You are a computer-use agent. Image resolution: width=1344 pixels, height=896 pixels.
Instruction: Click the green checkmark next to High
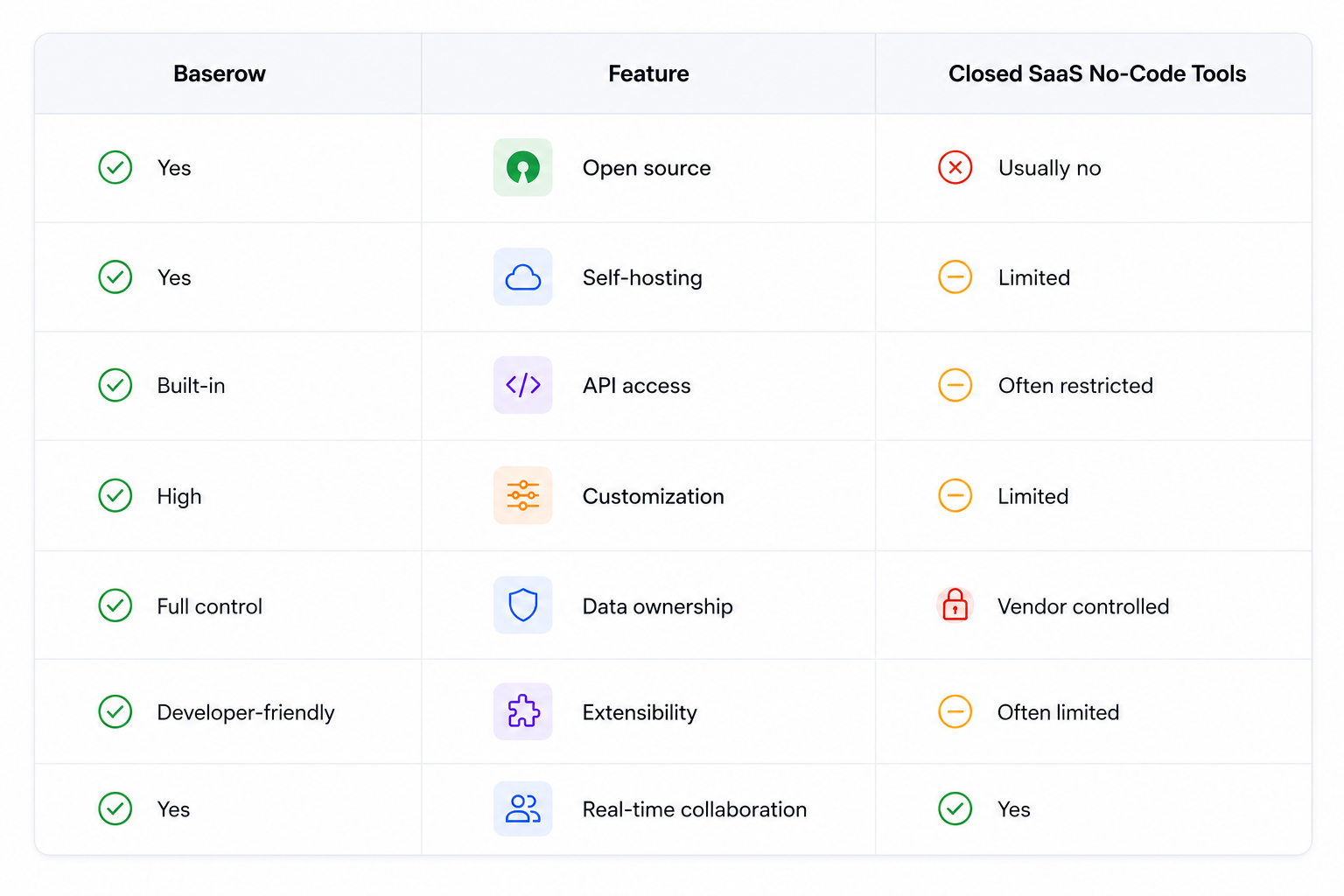pyautogui.click(x=115, y=495)
